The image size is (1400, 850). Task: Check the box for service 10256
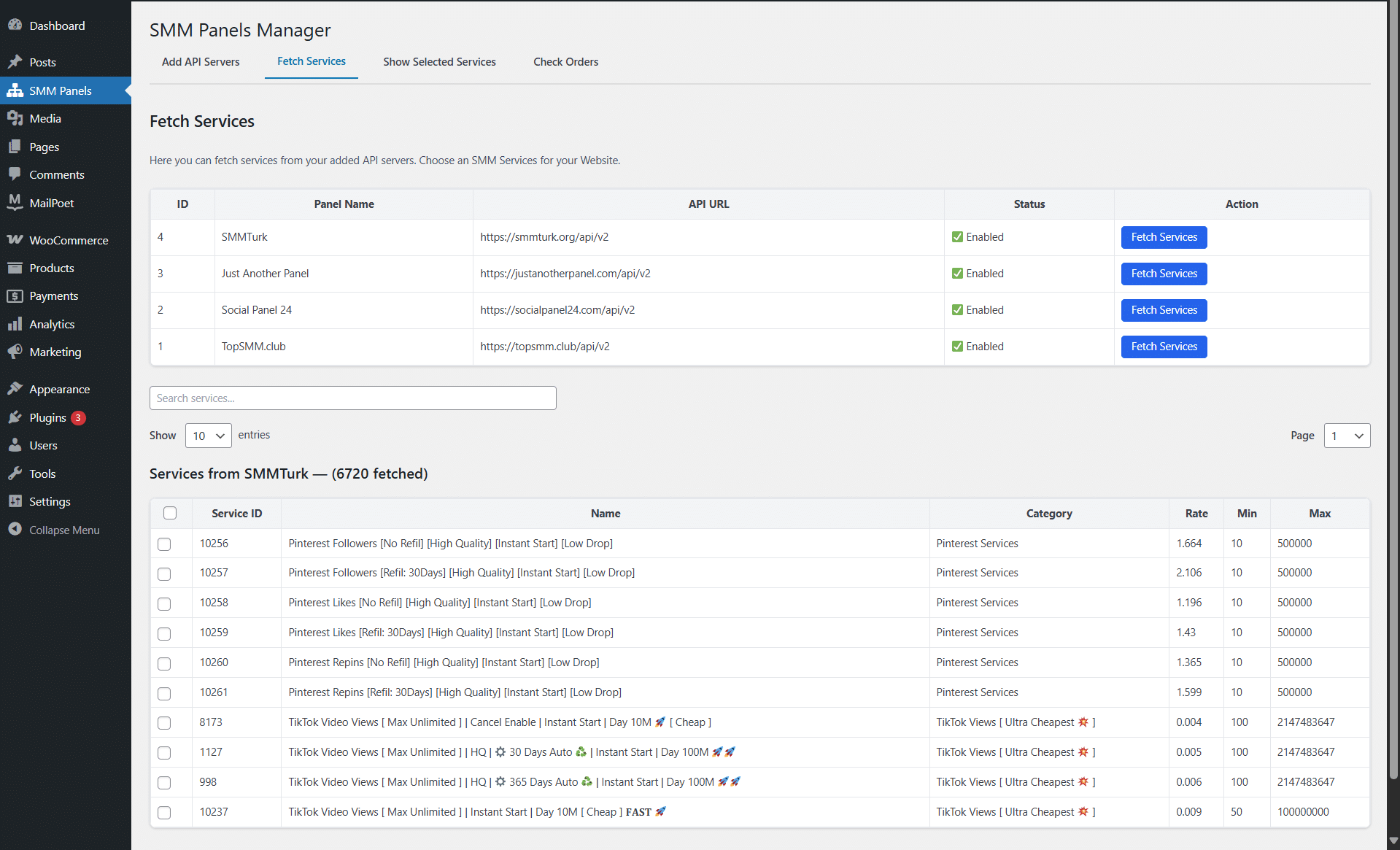click(x=164, y=544)
